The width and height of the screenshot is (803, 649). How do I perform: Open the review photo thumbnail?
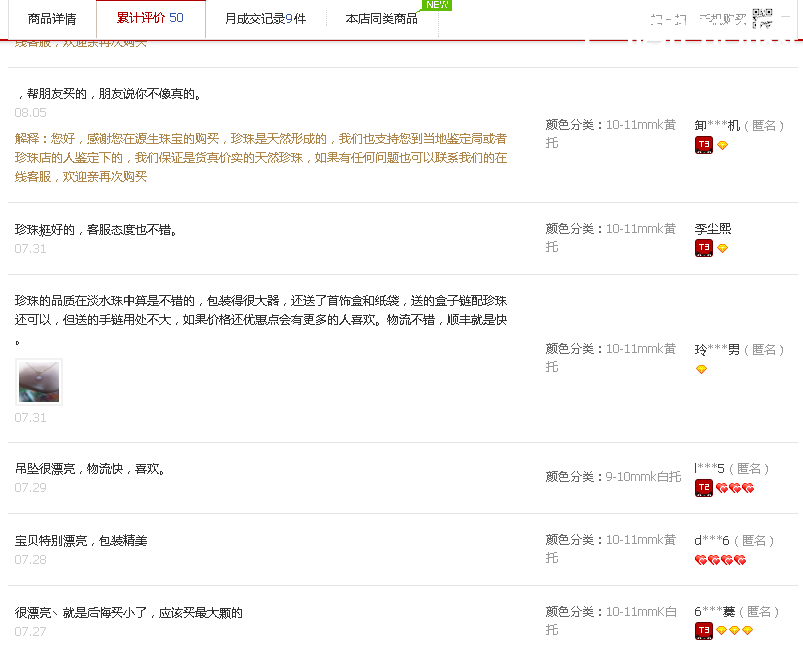(x=39, y=382)
